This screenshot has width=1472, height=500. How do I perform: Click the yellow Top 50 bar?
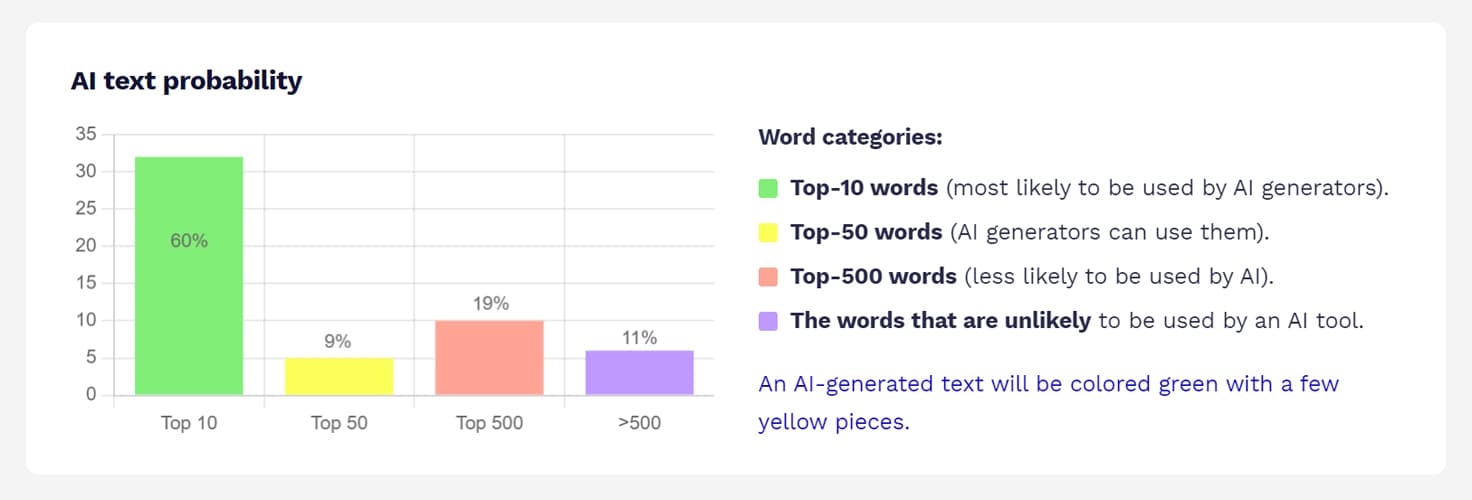(x=339, y=377)
